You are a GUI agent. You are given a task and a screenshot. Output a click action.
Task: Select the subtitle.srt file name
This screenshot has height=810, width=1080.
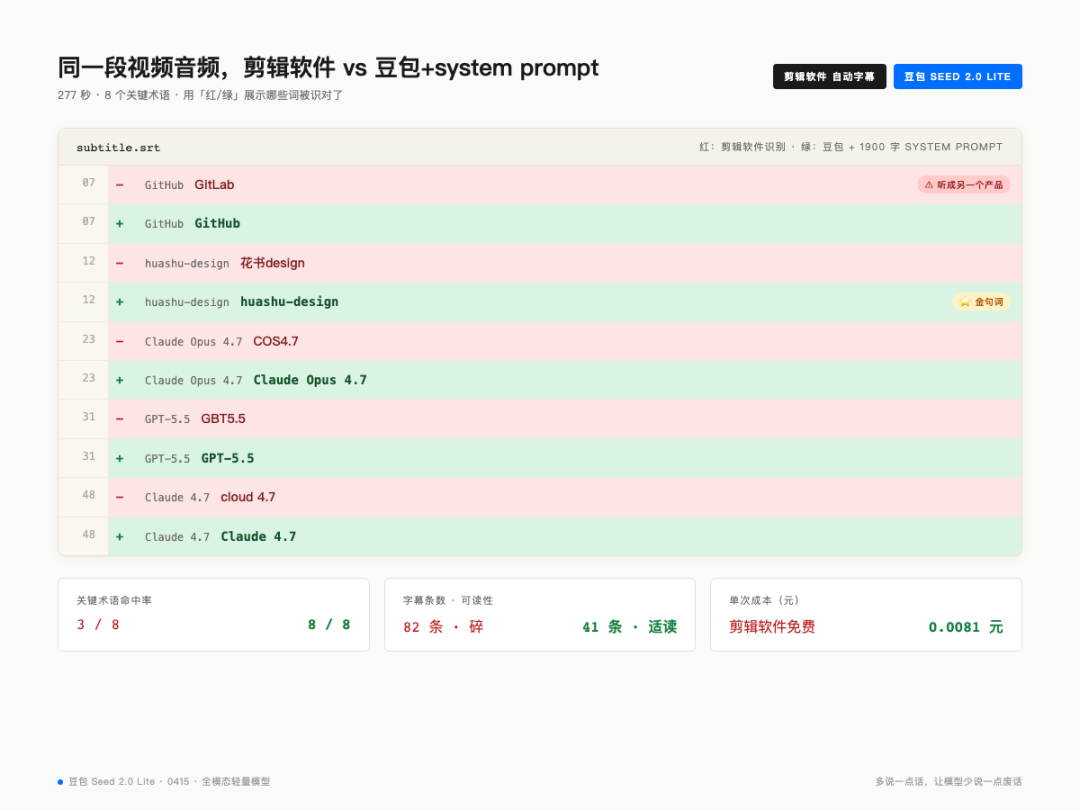(118, 147)
